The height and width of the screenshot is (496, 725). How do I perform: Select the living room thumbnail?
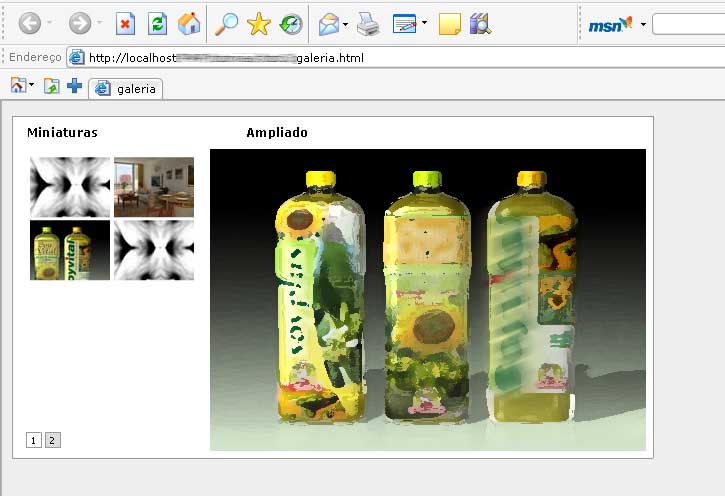pyautogui.click(x=153, y=187)
